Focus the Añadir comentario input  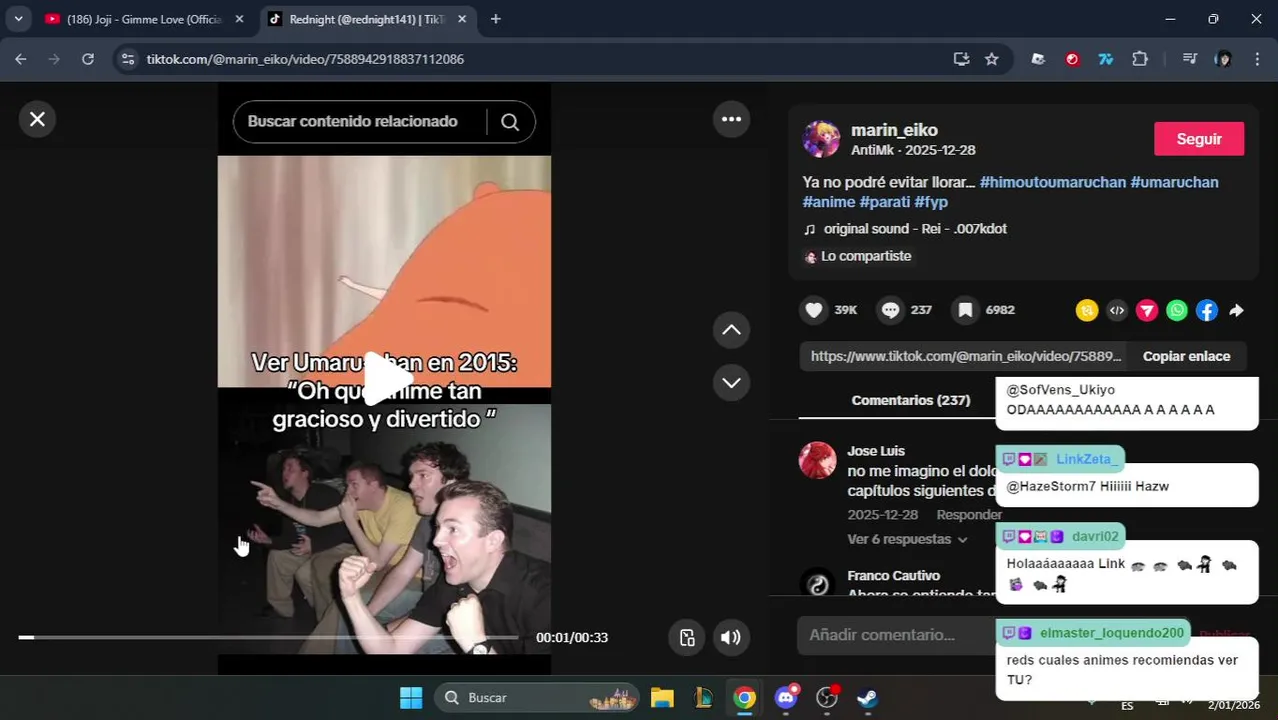[895, 635]
